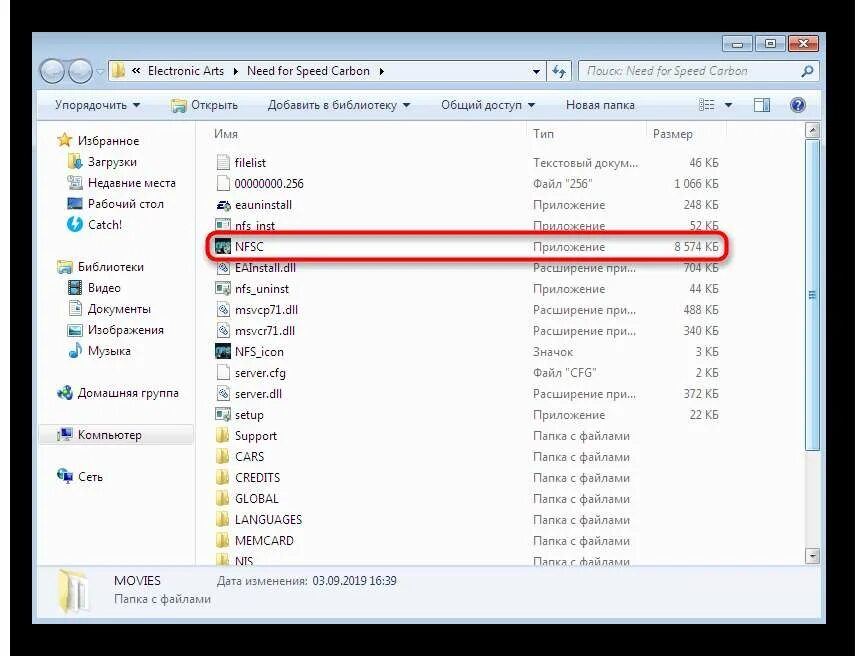
Task: Click the Видео library icon
Action: coord(75,287)
